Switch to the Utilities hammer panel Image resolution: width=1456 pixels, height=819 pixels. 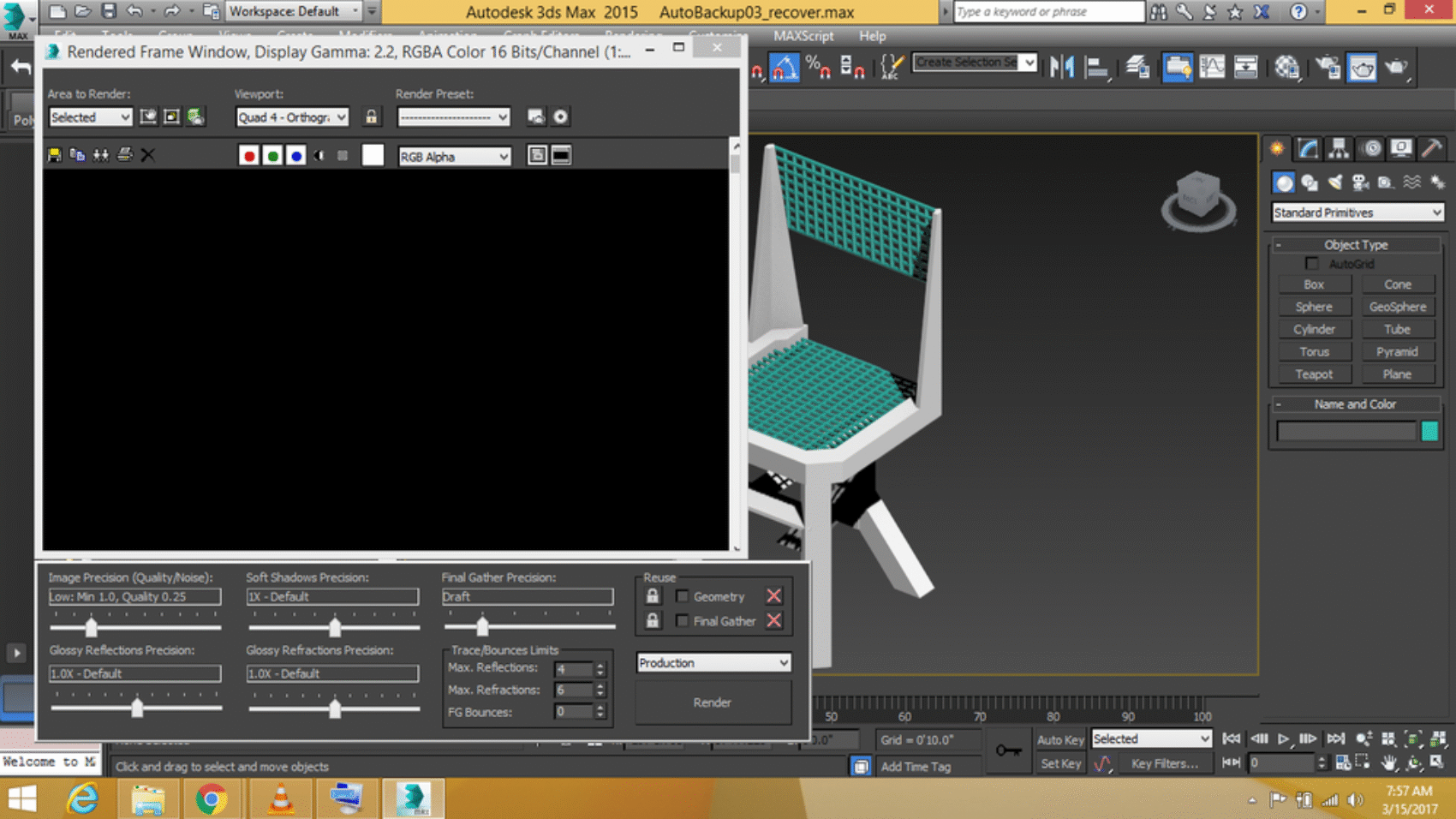pos(1430,148)
